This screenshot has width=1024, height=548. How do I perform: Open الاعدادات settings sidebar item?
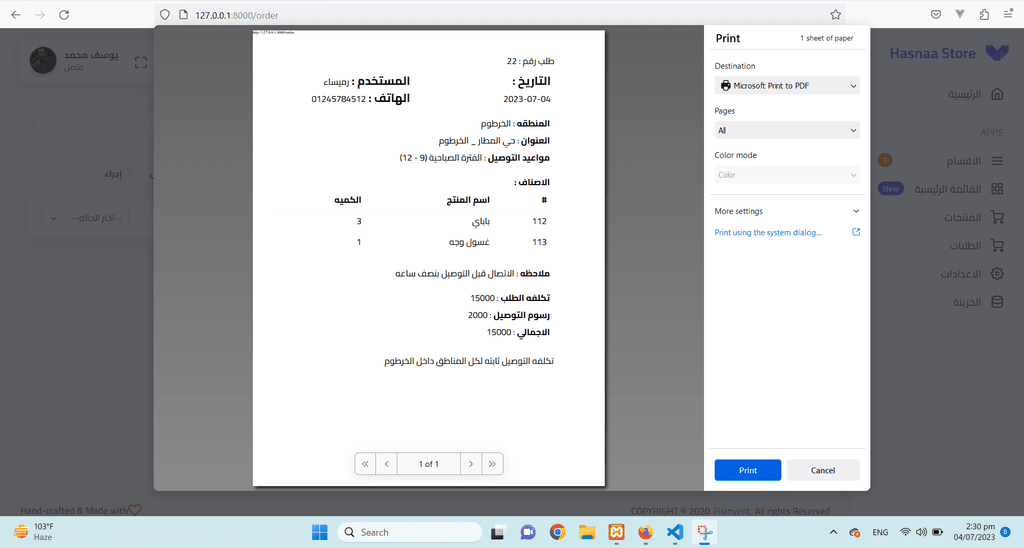click(x=972, y=274)
